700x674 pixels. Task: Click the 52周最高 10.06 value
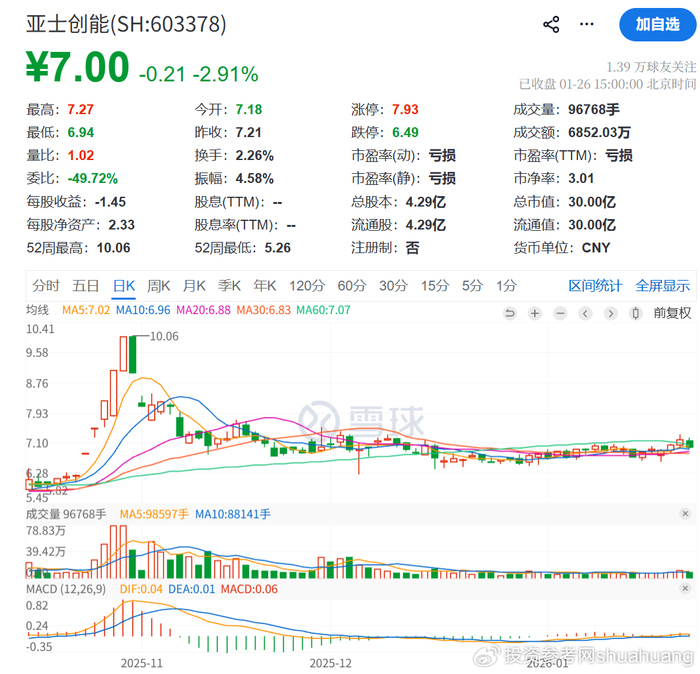click(x=113, y=248)
